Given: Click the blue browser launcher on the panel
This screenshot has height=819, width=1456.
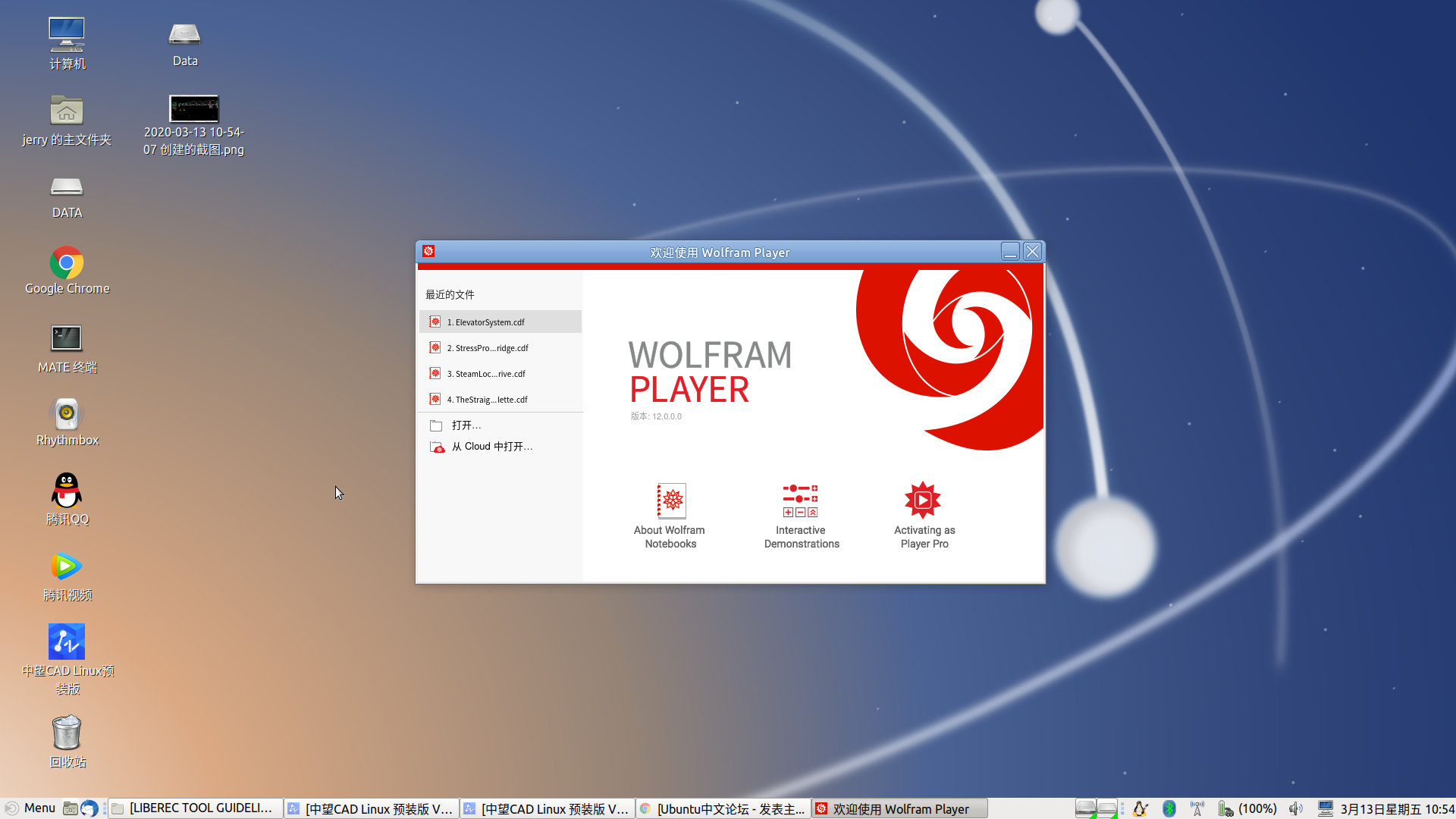Looking at the screenshot, I should click(89, 808).
